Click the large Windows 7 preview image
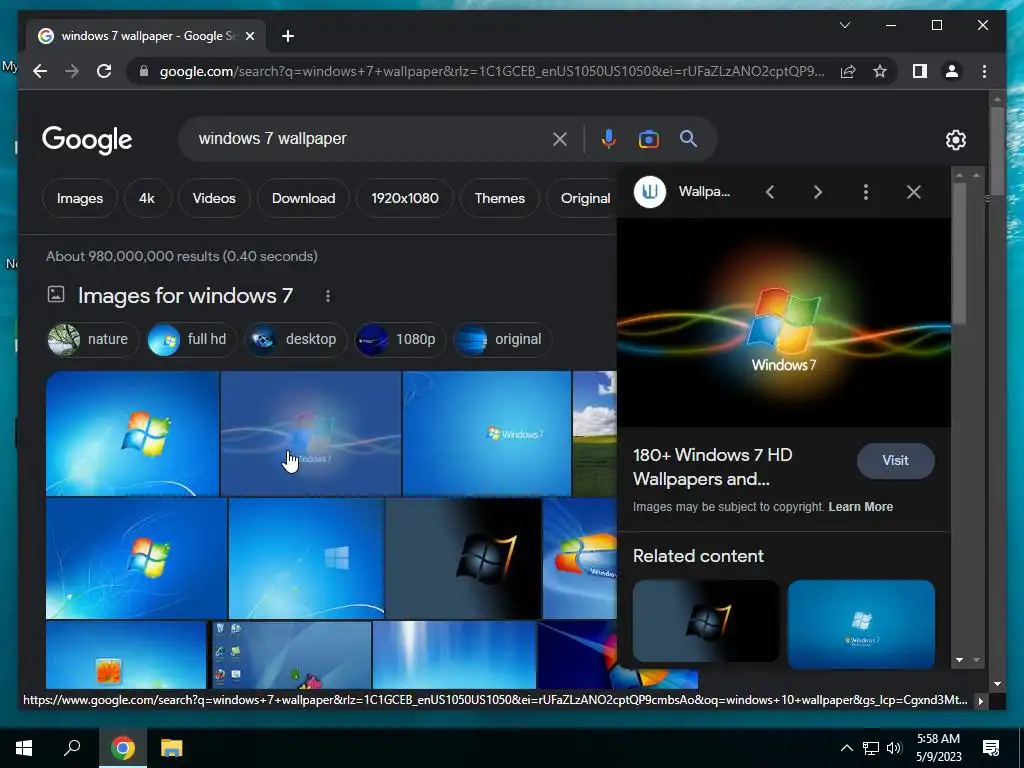The height and width of the screenshot is (768, 1024). (784, 323)
